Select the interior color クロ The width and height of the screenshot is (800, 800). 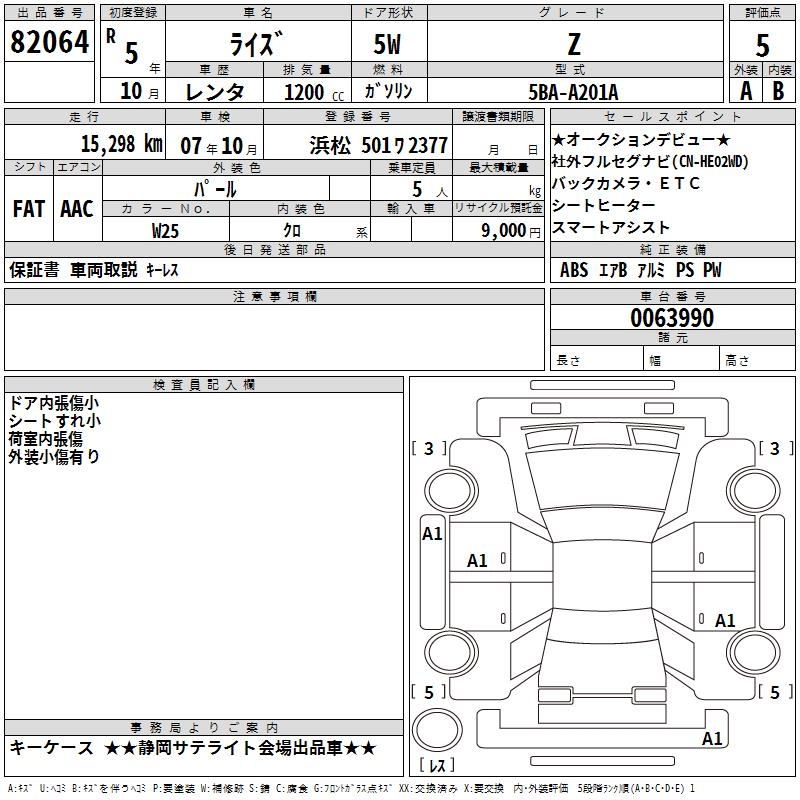click(x=292, y=230)
